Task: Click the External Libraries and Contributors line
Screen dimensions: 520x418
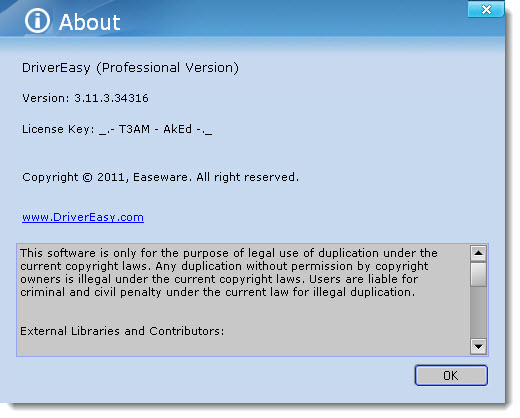Action: point(122,331)
